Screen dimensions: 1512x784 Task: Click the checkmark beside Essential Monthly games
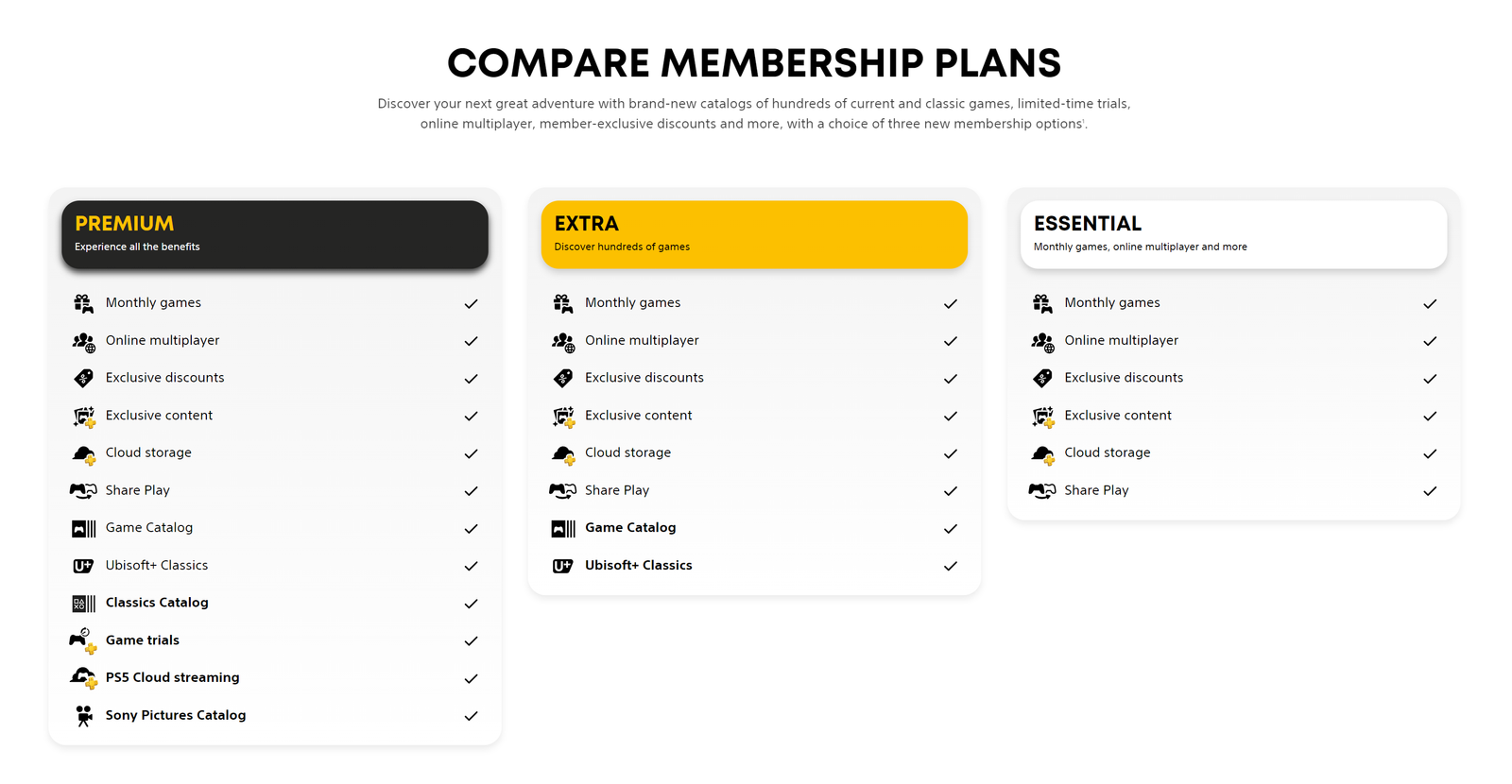click(1430, 304)
